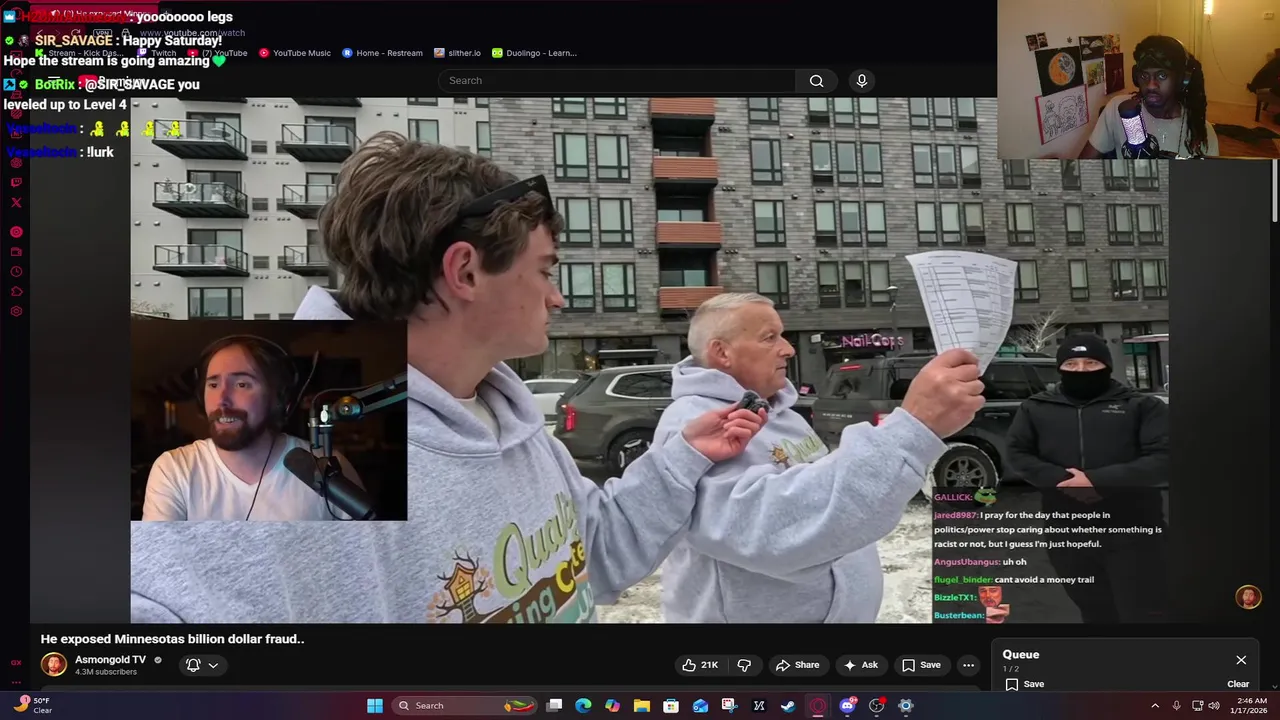Click the Ask button under the video
This screenshot has height=720, width=1280.
point(861,665)
